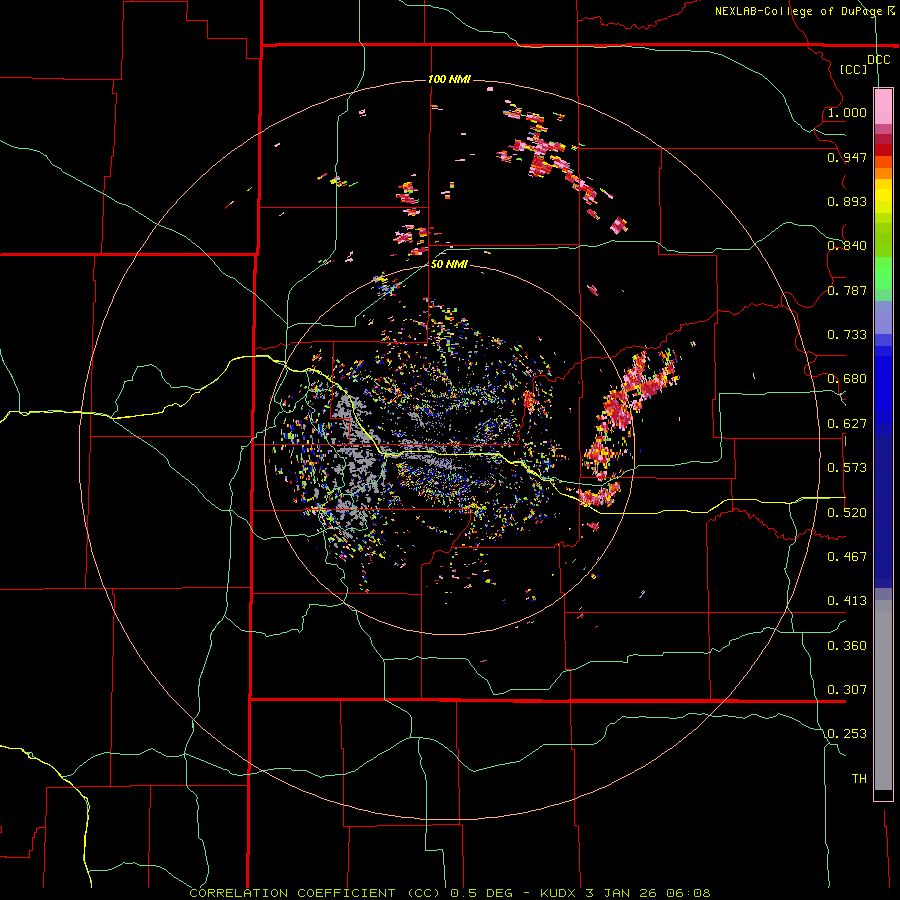Click the 0.840 scale value
900x900 pixels.
847,246
